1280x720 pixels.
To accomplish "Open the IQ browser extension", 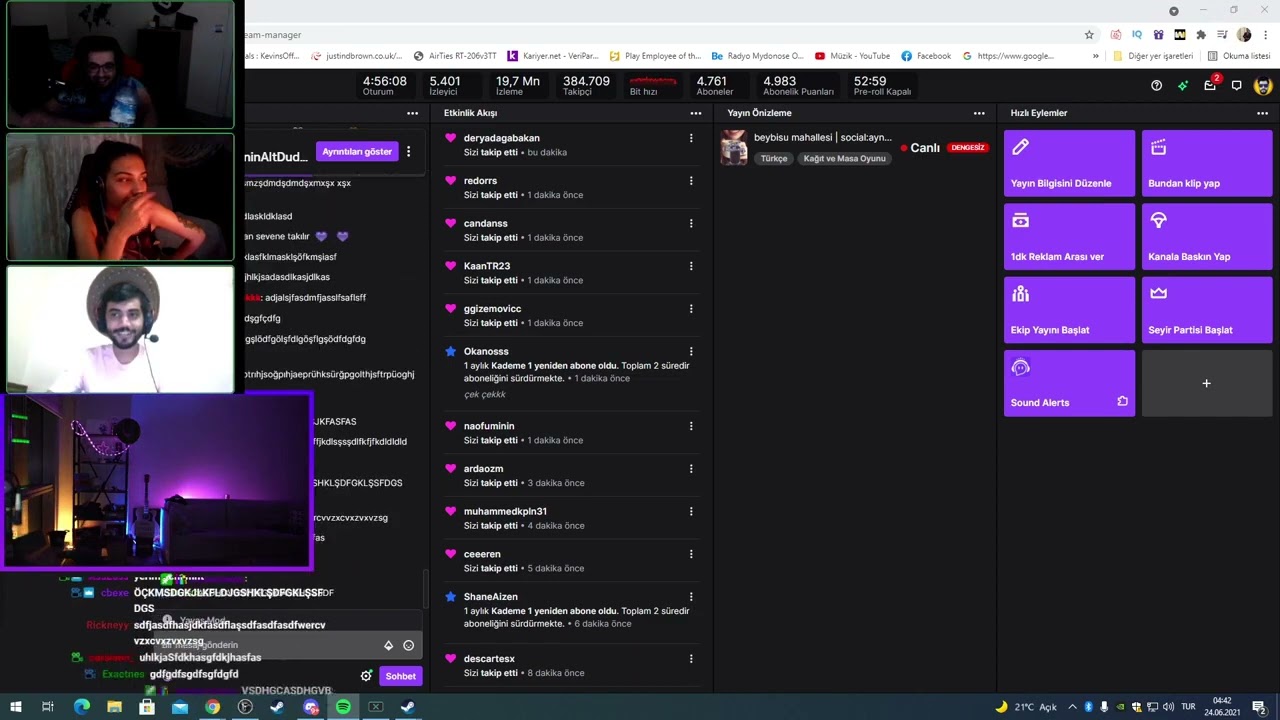I will click(x=1137, y=34).
